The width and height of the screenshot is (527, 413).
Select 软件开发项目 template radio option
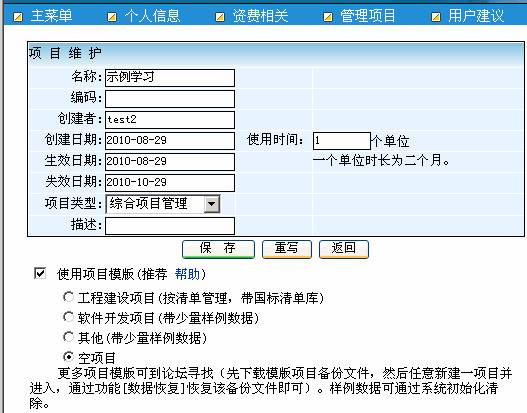(68, 317)
